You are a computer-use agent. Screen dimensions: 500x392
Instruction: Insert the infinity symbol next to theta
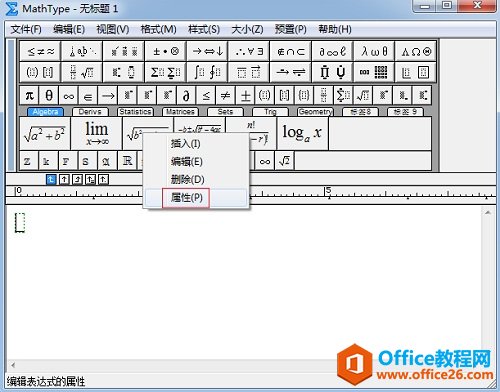click(69, 96)
